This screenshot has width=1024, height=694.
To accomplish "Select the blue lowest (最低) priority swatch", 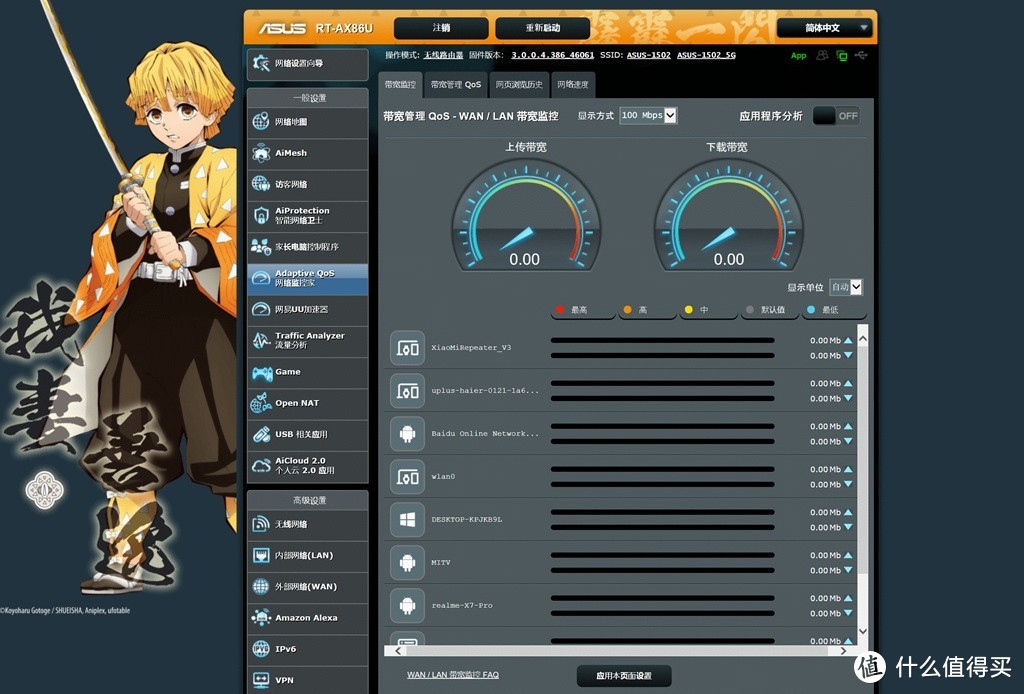I will click(x=810, y=309).
